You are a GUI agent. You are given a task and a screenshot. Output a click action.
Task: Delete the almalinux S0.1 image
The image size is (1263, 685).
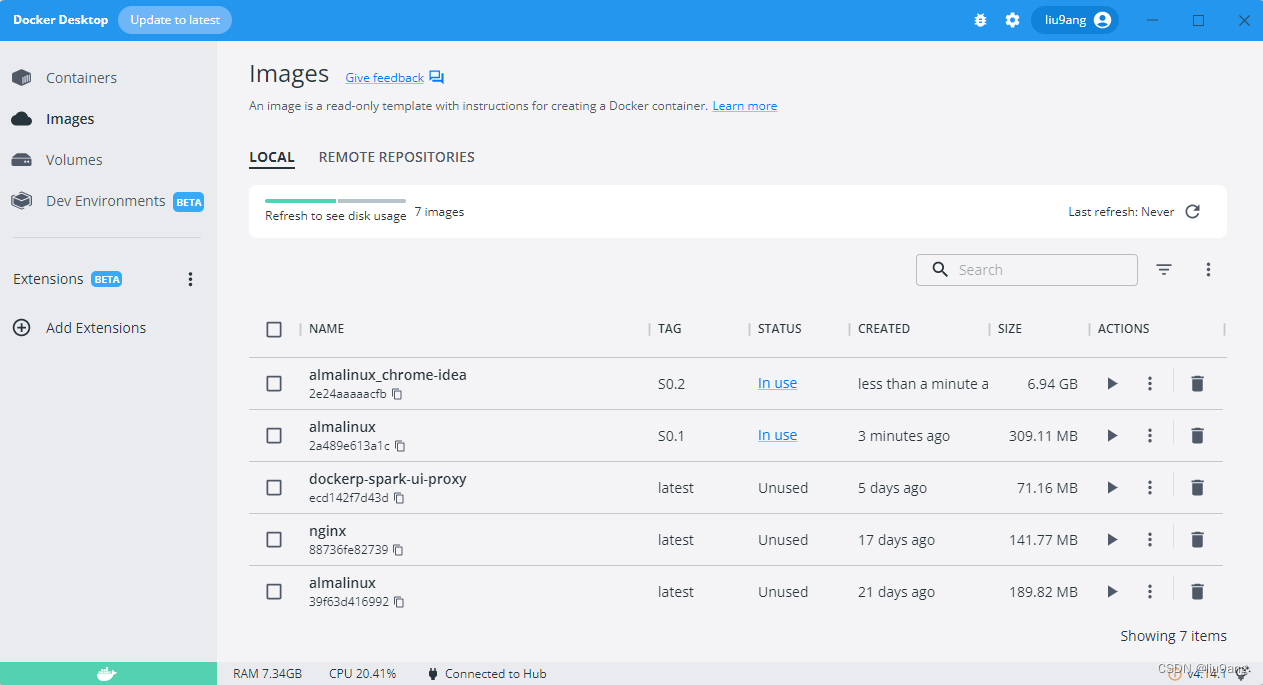(1197, 435)
